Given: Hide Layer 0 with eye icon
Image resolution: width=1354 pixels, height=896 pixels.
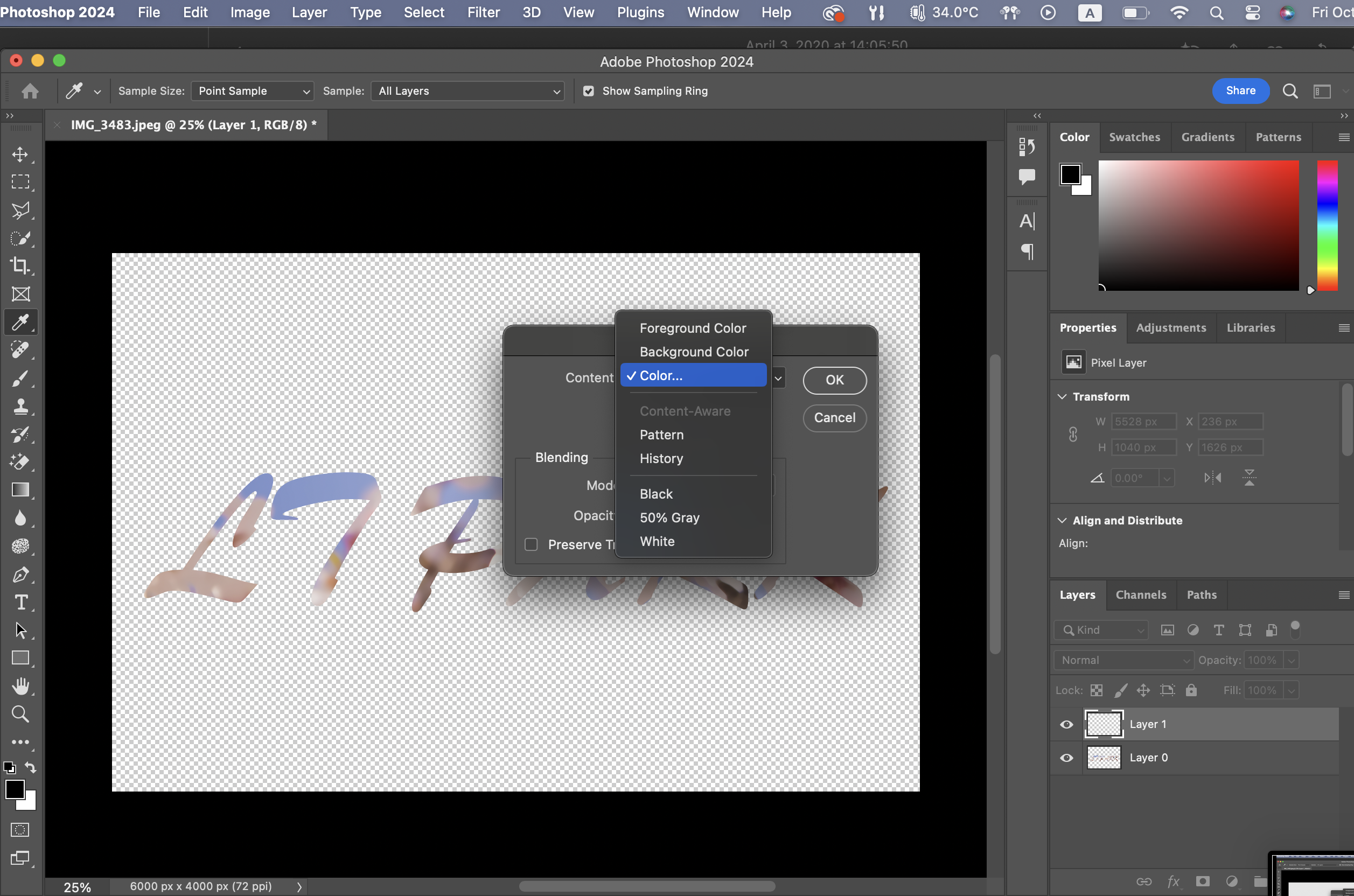Looking at the screenshot, I should coord(1066,758).
